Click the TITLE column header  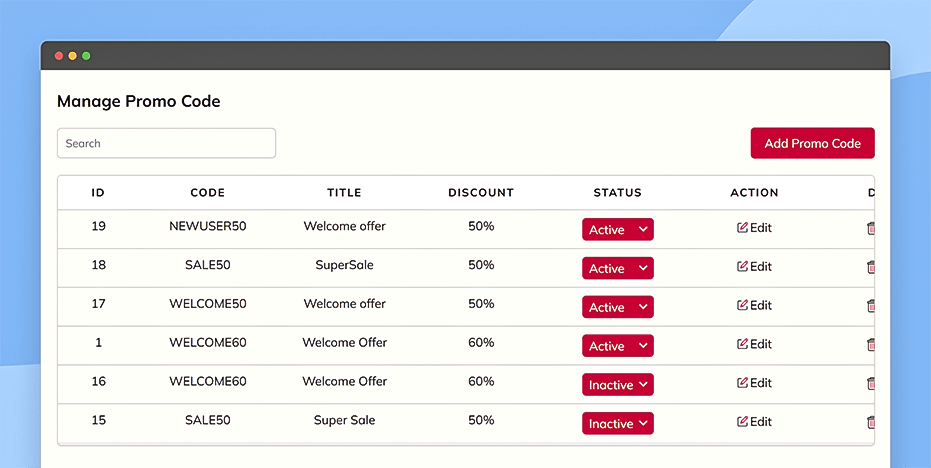pos(344,192)
